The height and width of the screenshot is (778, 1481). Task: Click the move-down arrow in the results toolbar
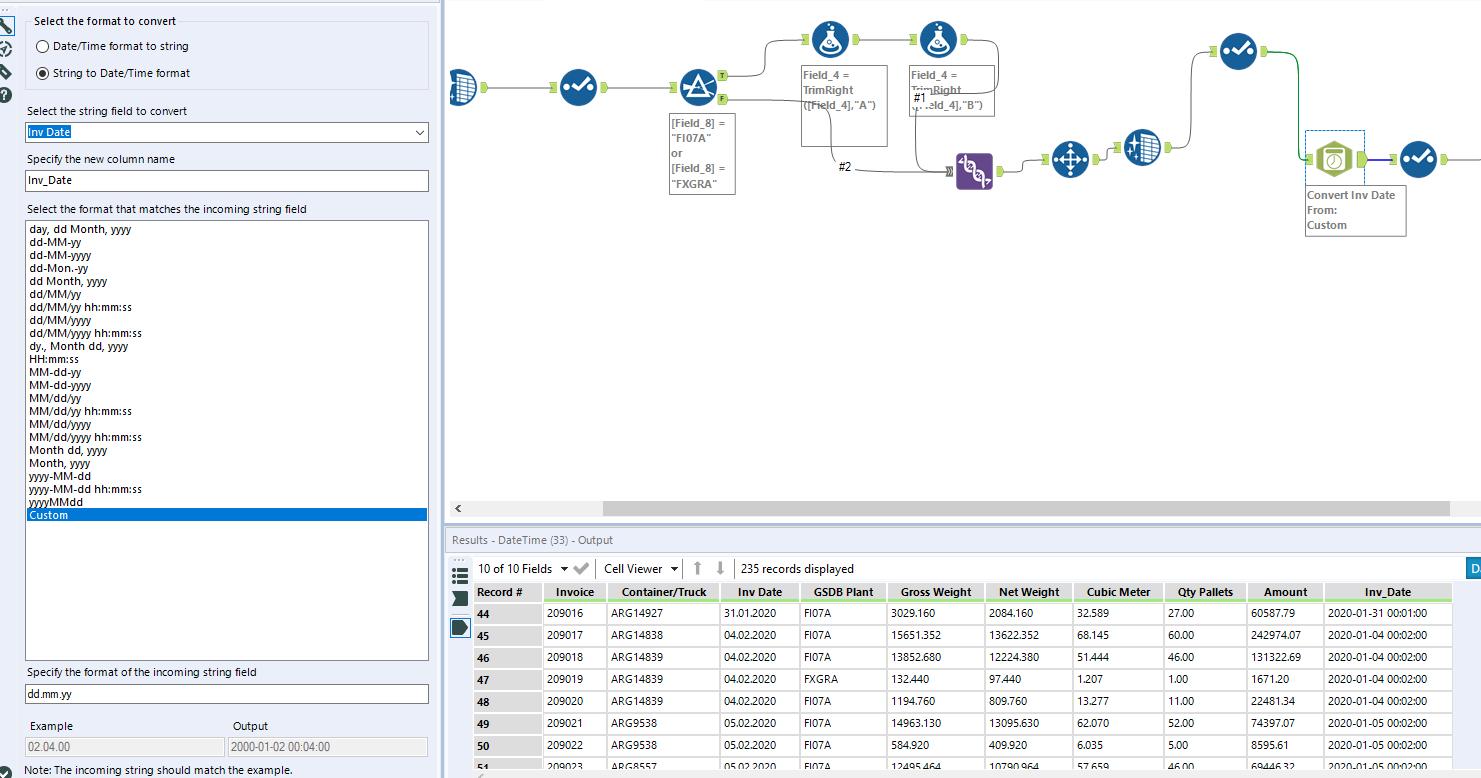coord(720,568)
